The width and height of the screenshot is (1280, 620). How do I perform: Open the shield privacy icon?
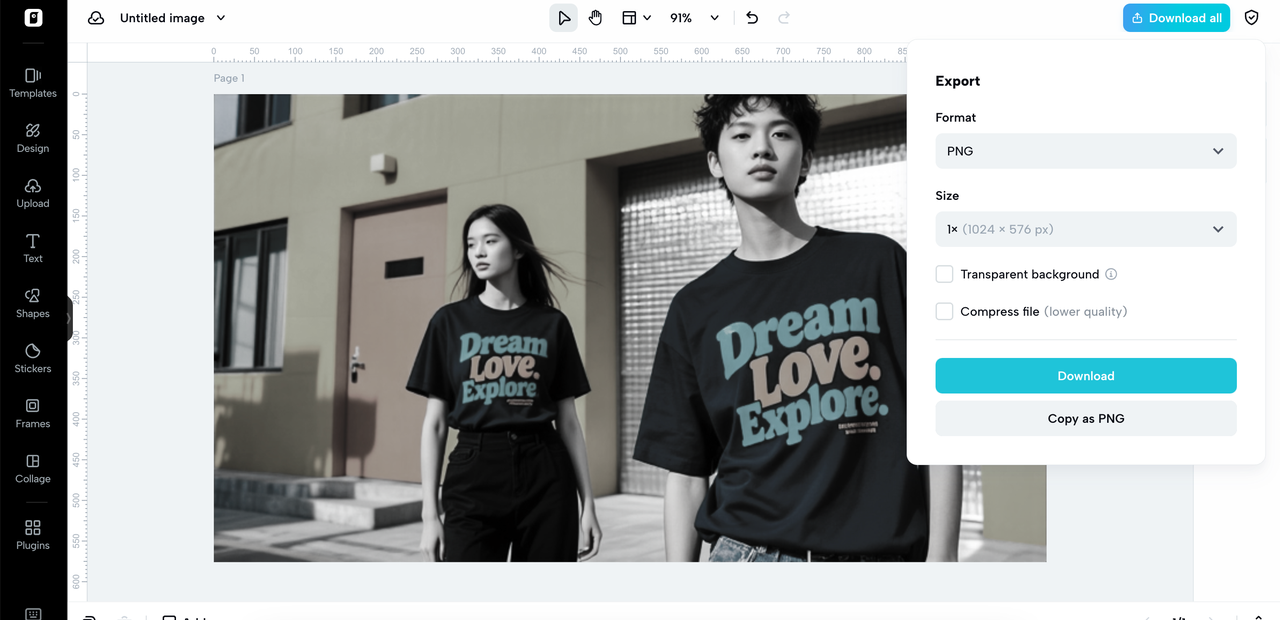[1251, 18]
